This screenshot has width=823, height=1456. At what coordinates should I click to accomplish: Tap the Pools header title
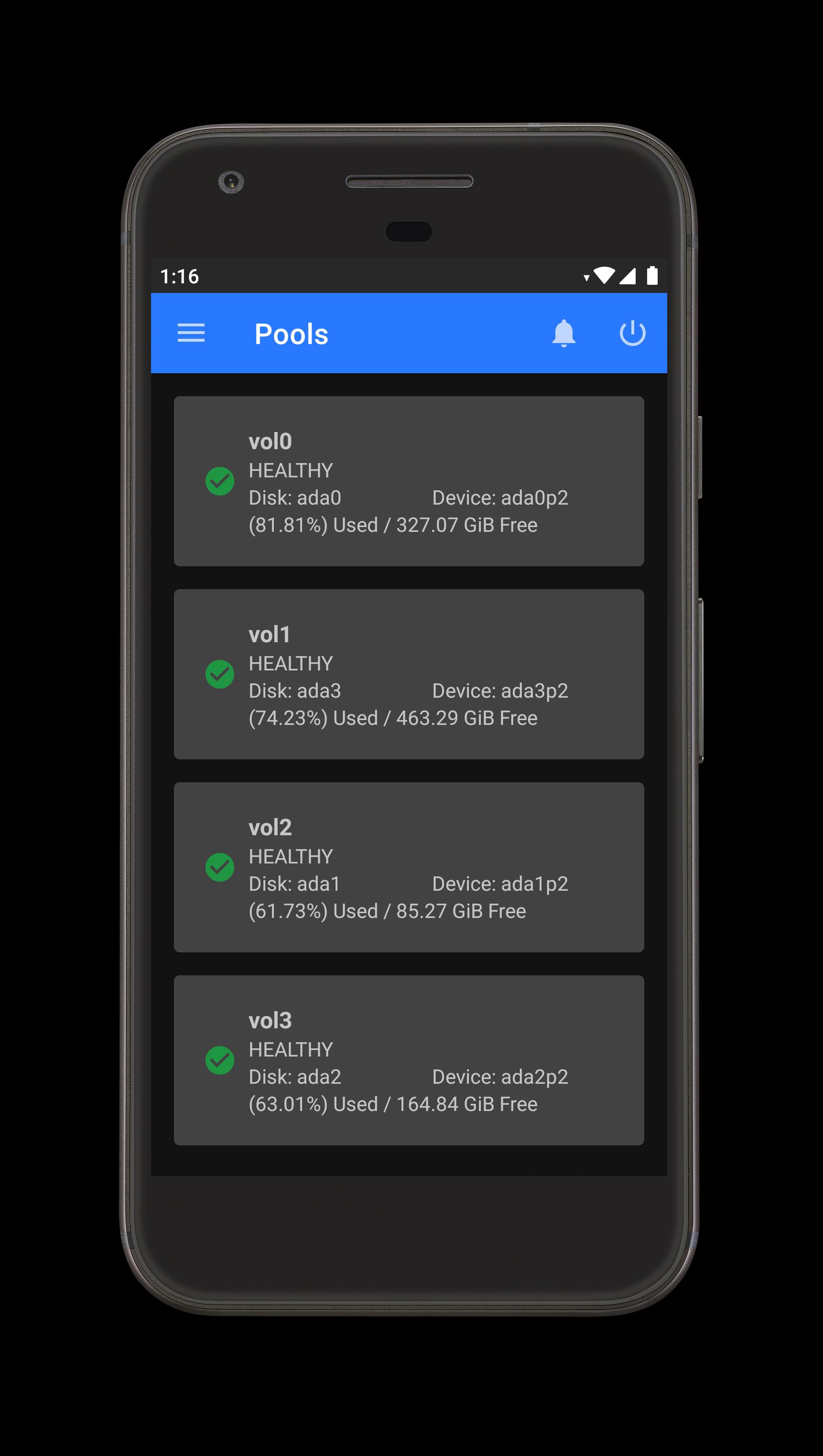point(291,334)
